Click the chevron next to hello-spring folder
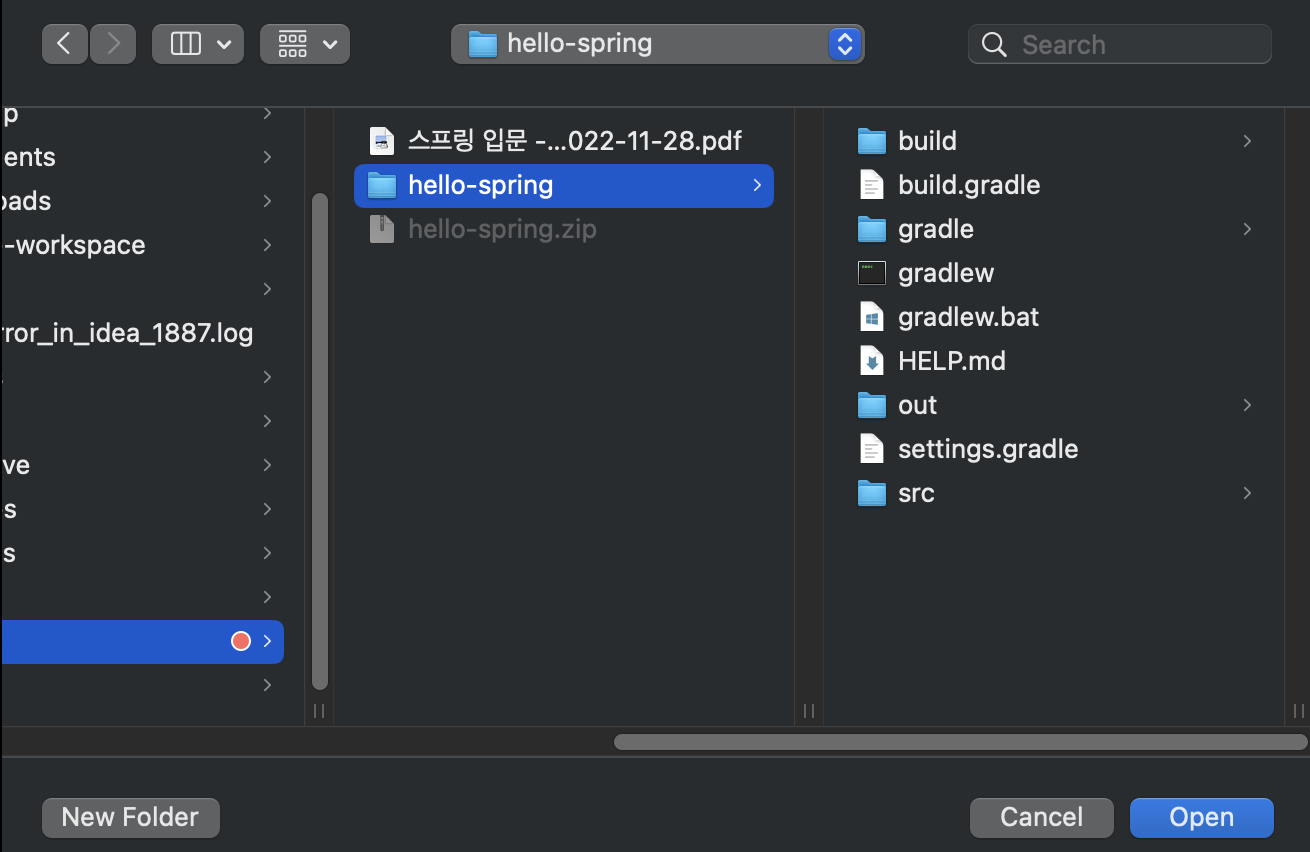Image resolution: width=1310 pixels, height=852 pixels. tap(757, 185)
